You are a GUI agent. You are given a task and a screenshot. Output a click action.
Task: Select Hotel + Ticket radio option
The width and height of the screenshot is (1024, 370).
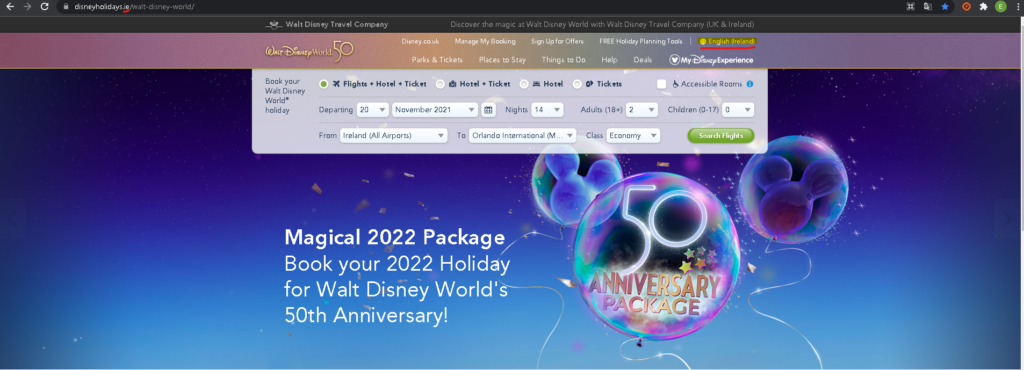[x=440, y=84]
